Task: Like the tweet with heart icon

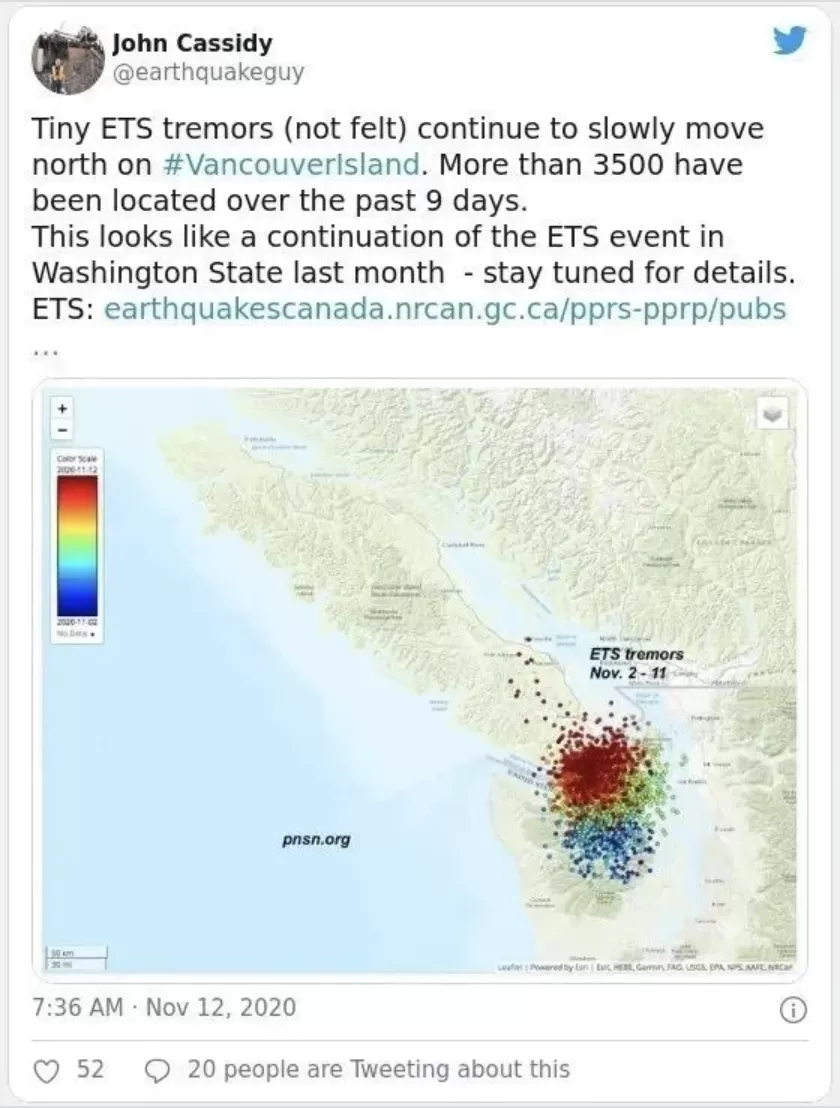Action: click(x=47, y=1072)
